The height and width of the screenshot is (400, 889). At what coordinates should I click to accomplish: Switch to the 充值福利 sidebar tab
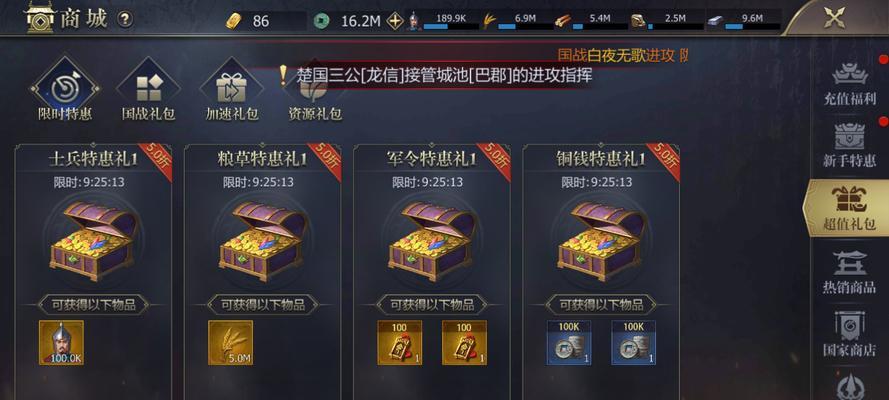849,83
